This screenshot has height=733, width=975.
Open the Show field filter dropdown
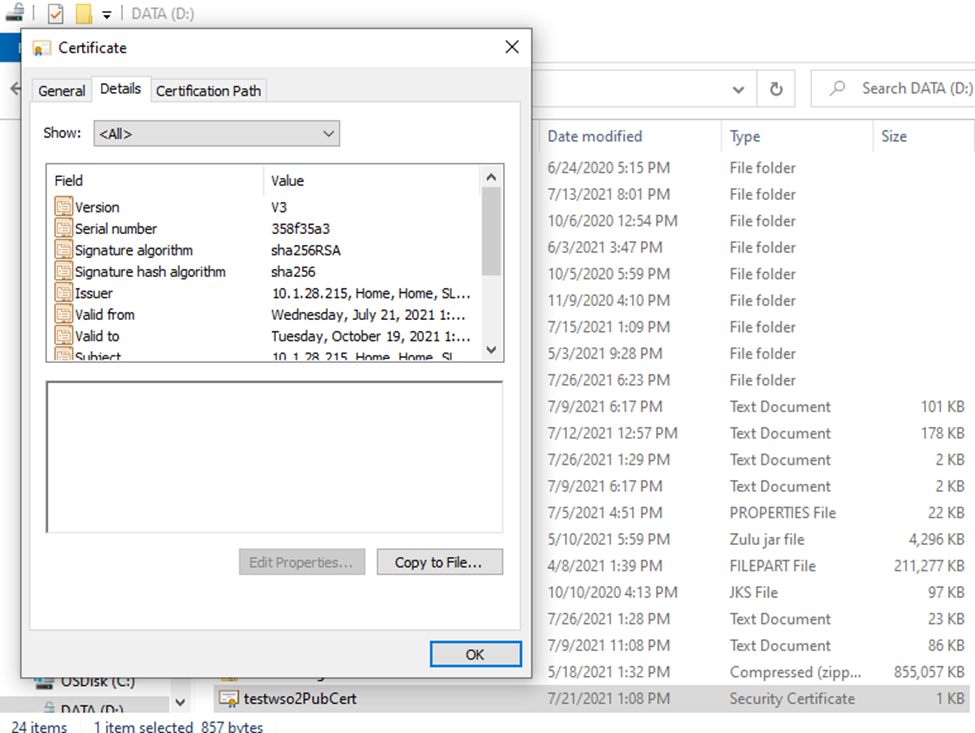click(x=328, y=132)
